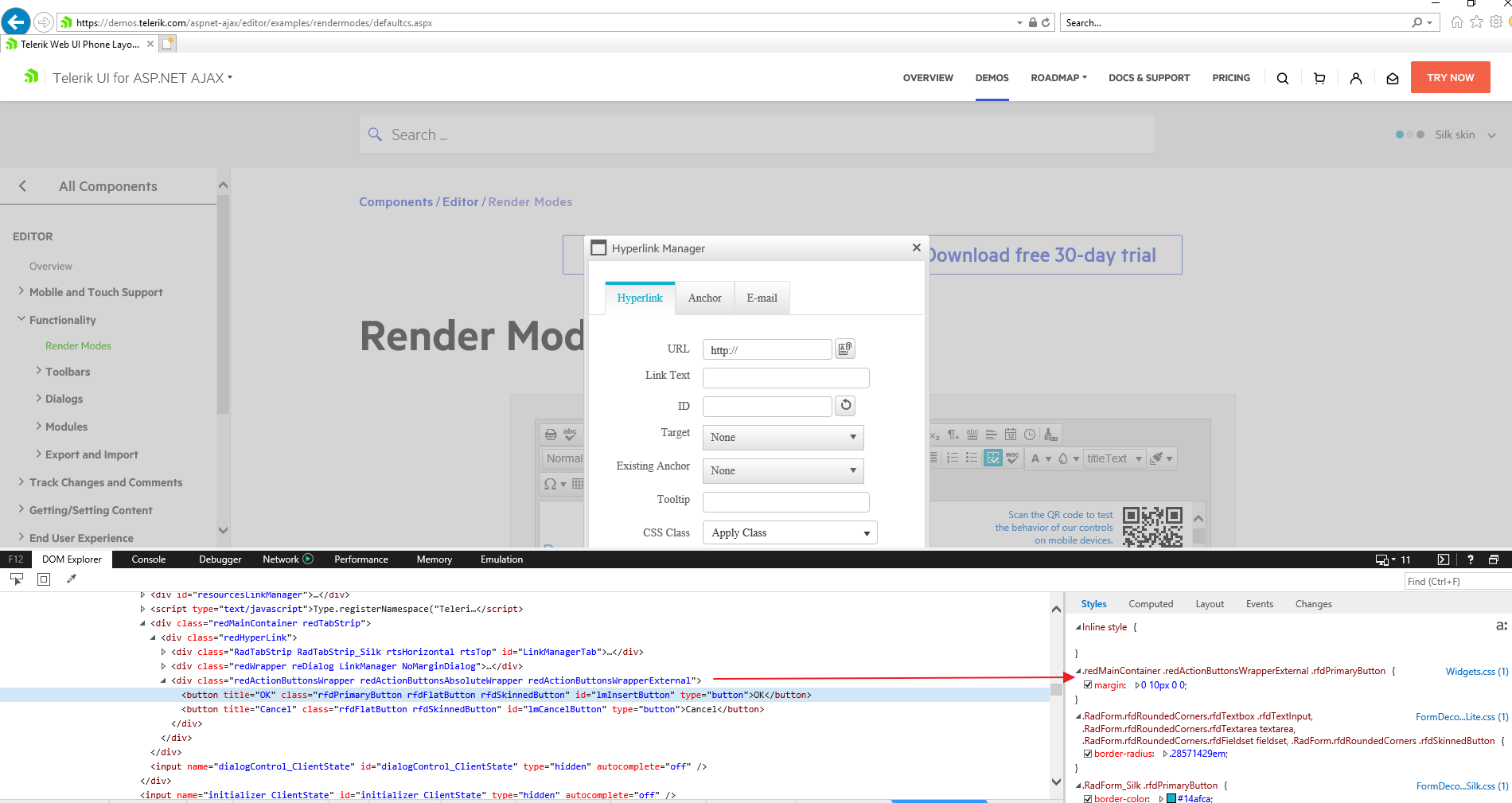This screenshot has width=1512, height=803.
Task: Uncheck the border-radius property checkbox
Action: (x=1088, y=754)
